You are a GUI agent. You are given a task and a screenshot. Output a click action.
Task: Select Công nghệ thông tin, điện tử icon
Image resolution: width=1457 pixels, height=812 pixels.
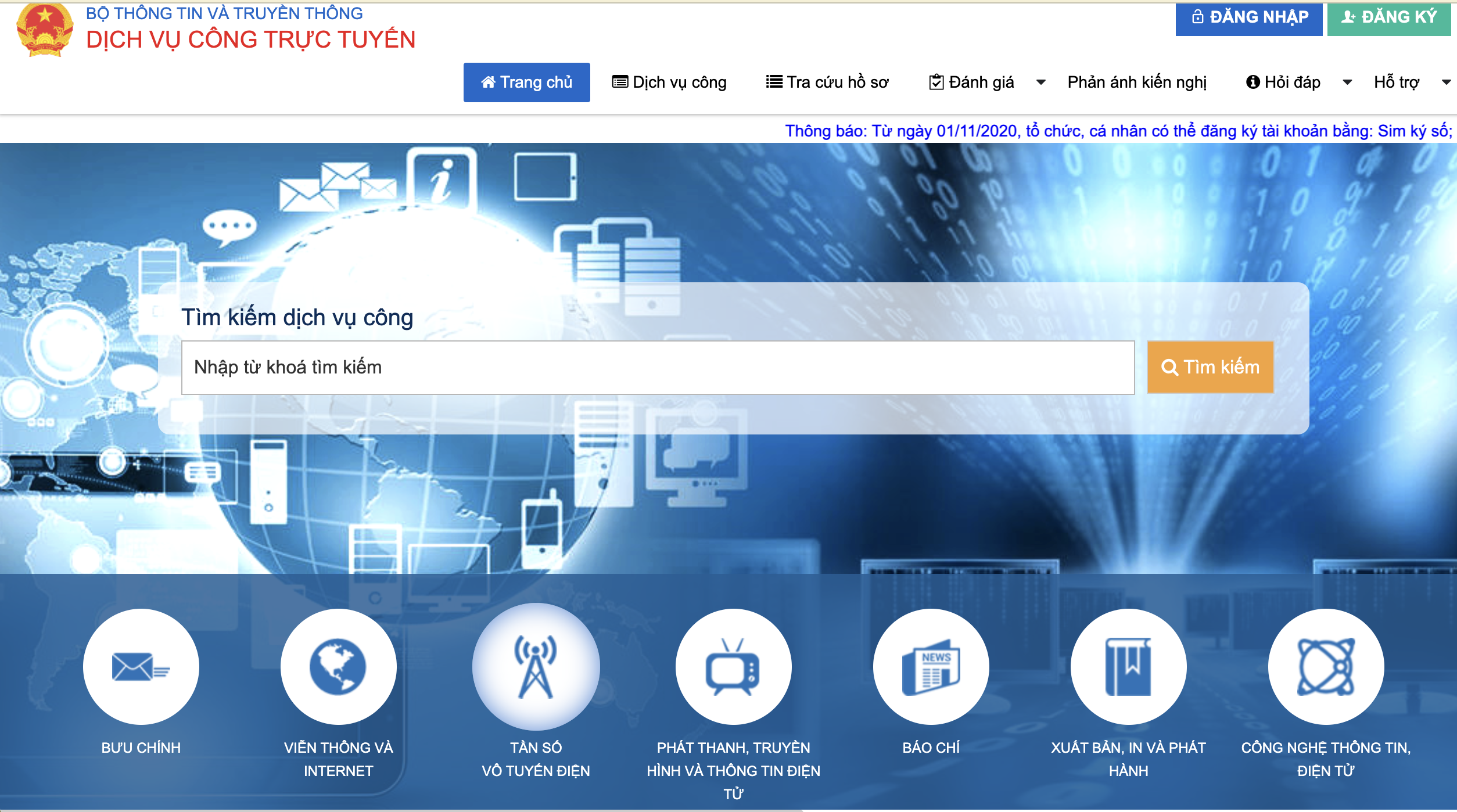point(1326,667)
